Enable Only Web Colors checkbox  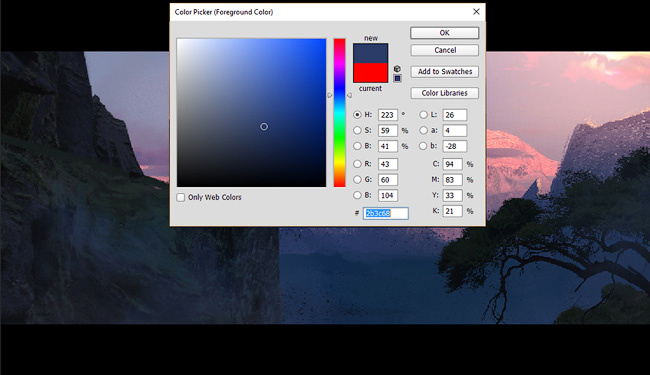[x=181, y=197]
